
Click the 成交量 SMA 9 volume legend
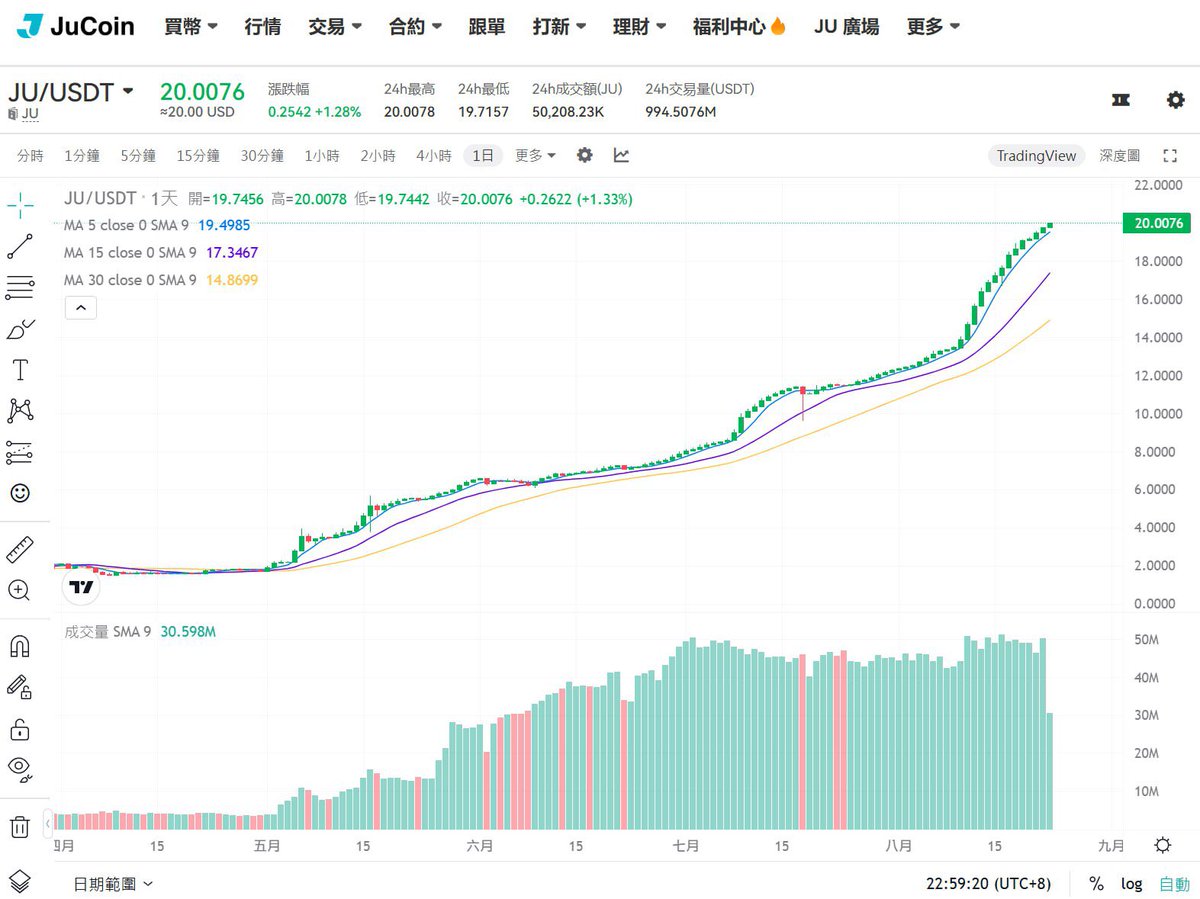pyautogui.click(x=140, y=632)
